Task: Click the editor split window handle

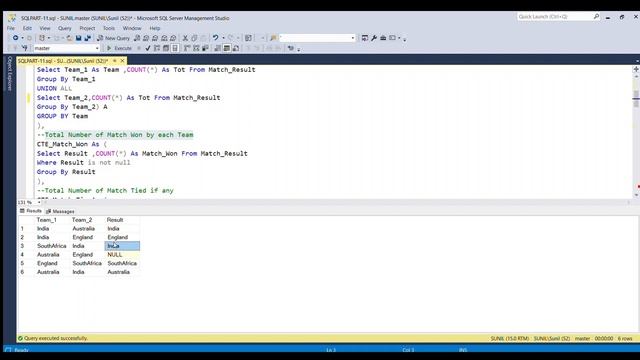Action: [636, 69]
